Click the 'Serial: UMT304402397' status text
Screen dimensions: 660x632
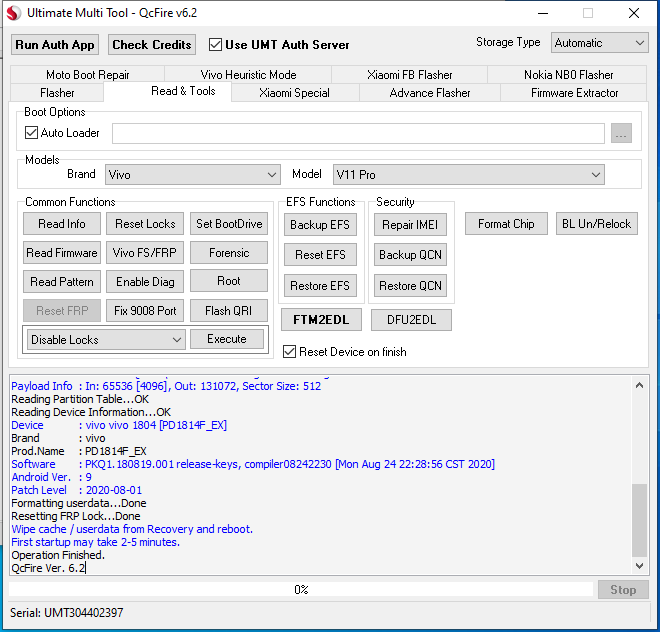click(67, 613)
